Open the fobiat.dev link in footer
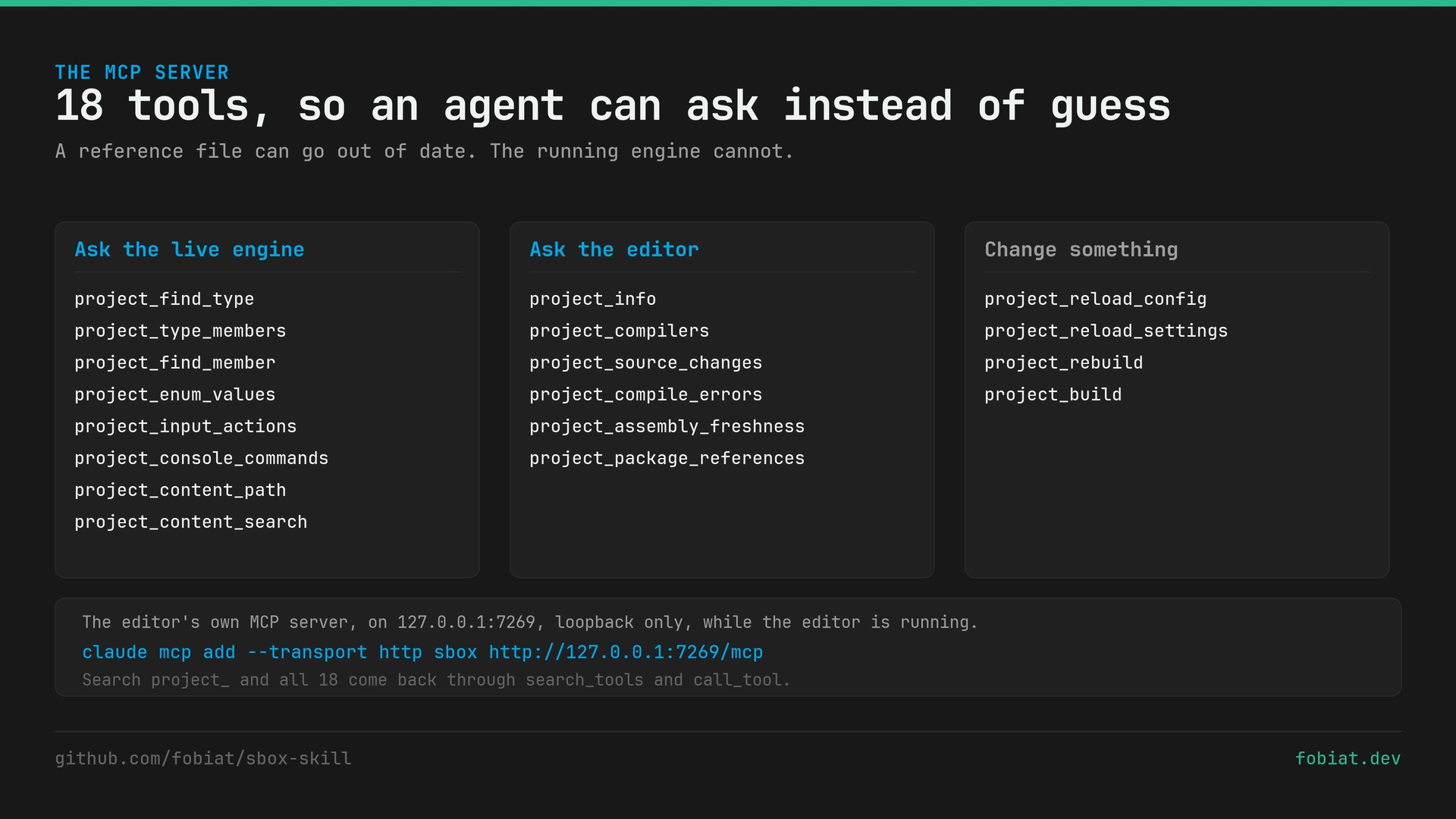The image size is (1456, 819). 1348,759
